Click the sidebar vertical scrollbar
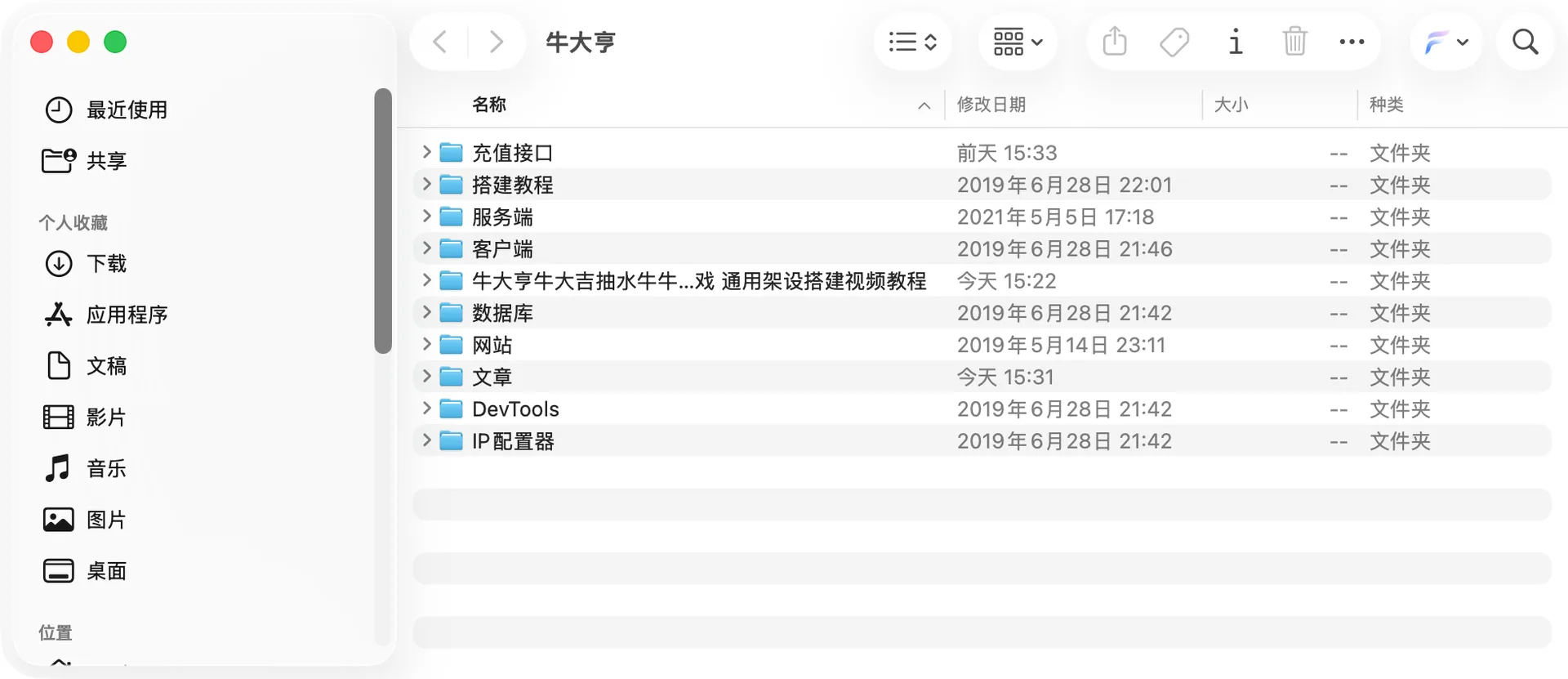Screen dimensions: 1568x679 point(383,221)
